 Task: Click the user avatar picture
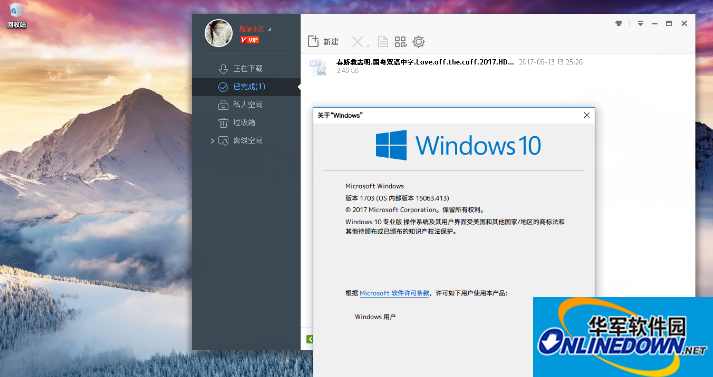(x=219, y=33)
